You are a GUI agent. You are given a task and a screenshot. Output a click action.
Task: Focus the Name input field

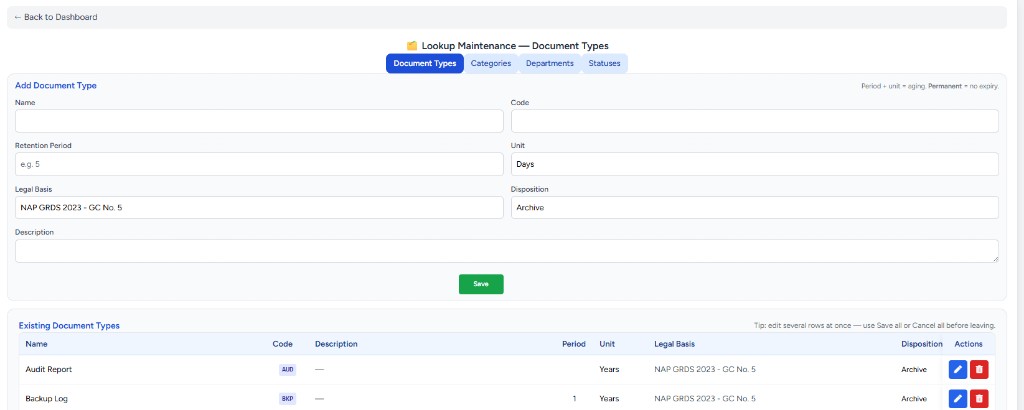(259, 121)
